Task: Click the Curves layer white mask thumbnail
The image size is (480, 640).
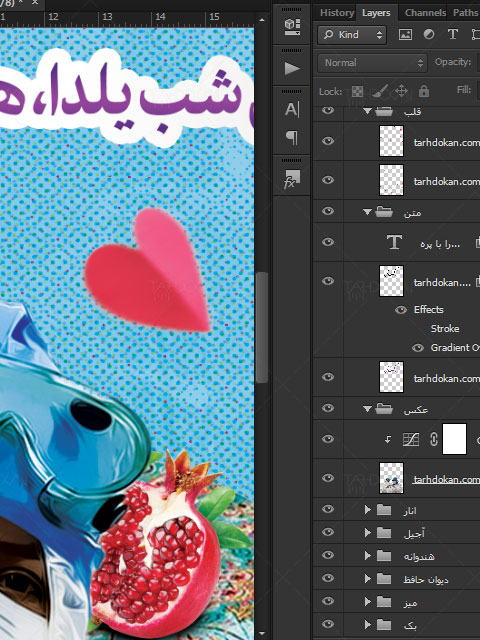Action: tap(454, 439)
